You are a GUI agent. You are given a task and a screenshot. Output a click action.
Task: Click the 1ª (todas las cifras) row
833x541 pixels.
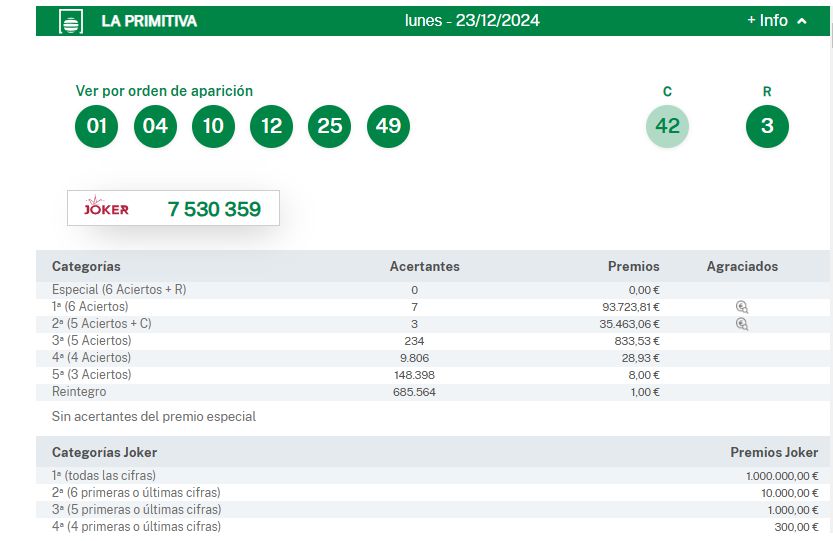point(433,476)
